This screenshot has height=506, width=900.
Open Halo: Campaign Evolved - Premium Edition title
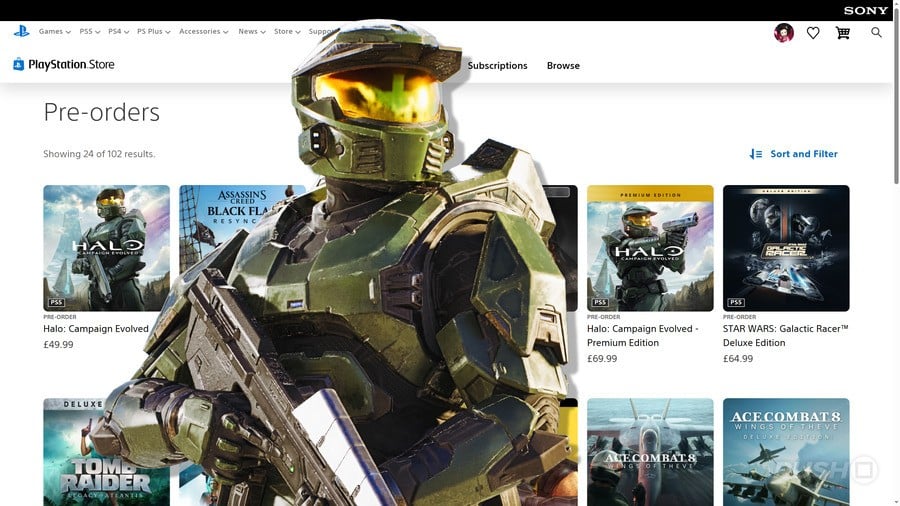[x=642, y=336]
